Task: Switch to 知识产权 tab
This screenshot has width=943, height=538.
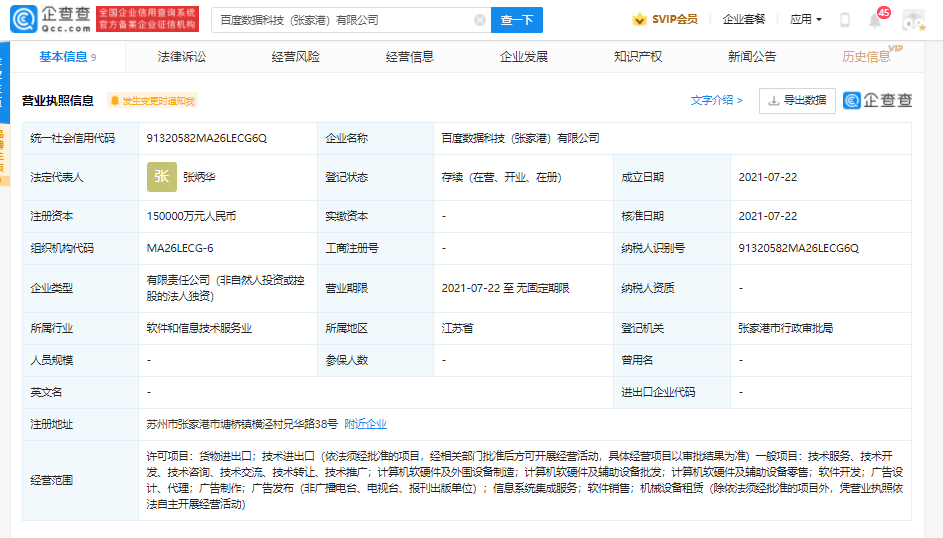Action: pos(637,57)
